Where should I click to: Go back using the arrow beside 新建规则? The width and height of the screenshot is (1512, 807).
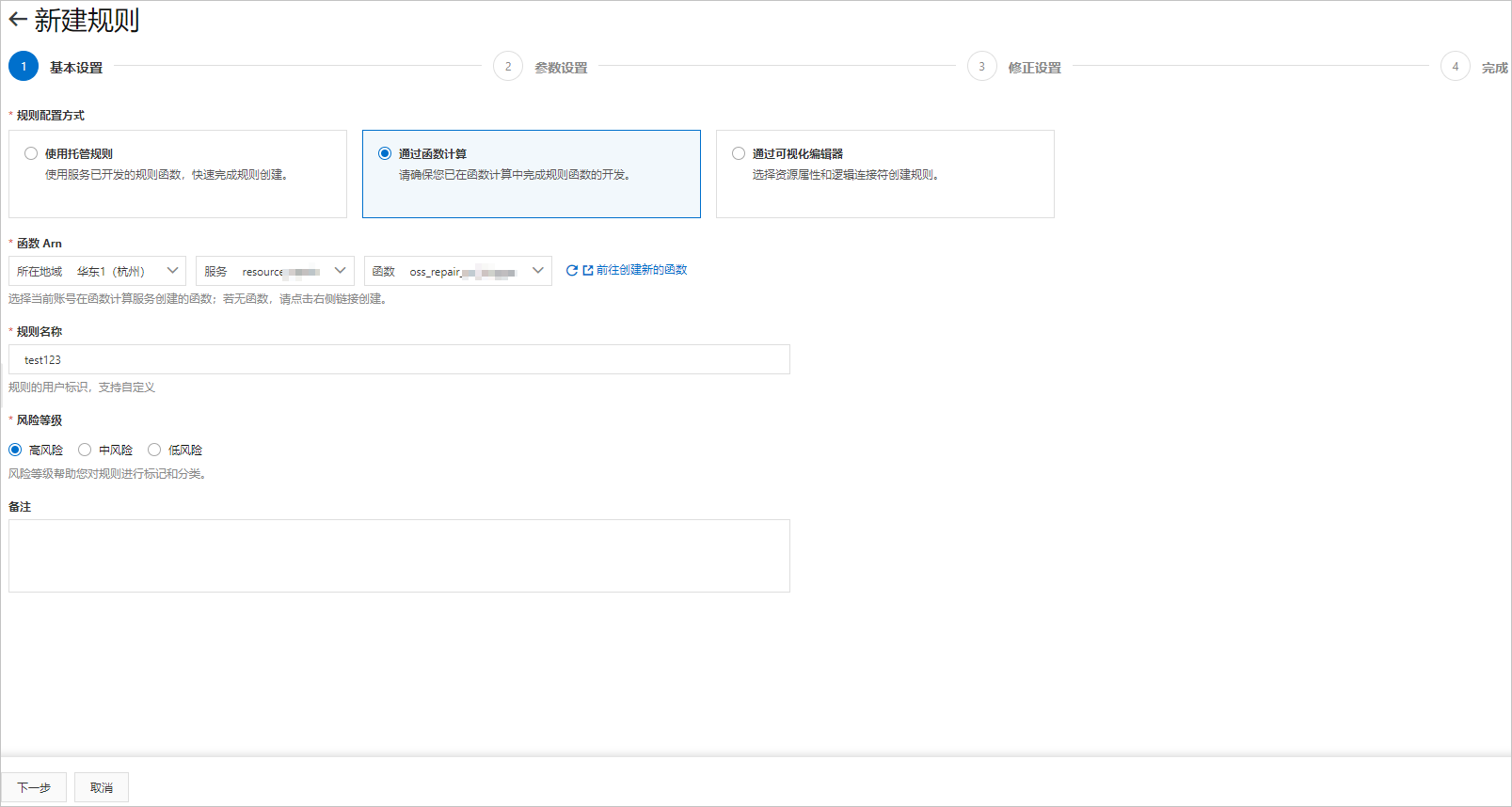pyautogui.click(x=18, y=19)
